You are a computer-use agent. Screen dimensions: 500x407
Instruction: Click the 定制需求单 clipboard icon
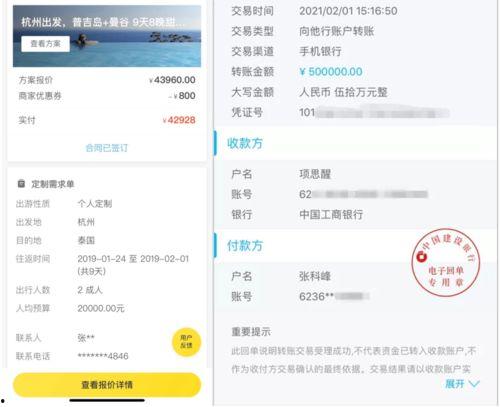21,184
